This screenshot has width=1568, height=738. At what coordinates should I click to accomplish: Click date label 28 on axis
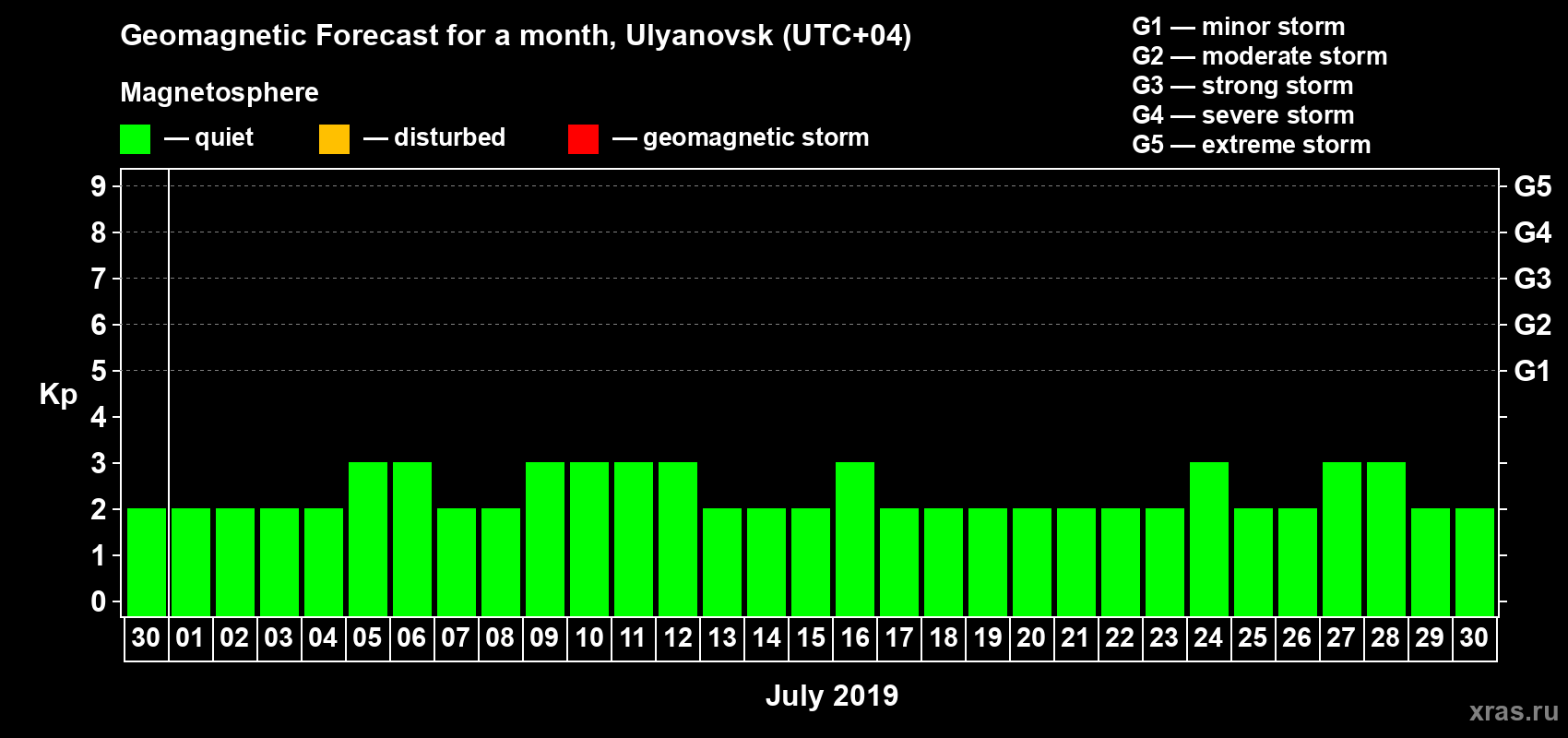pyautogui.click(x=1385, y=637)
